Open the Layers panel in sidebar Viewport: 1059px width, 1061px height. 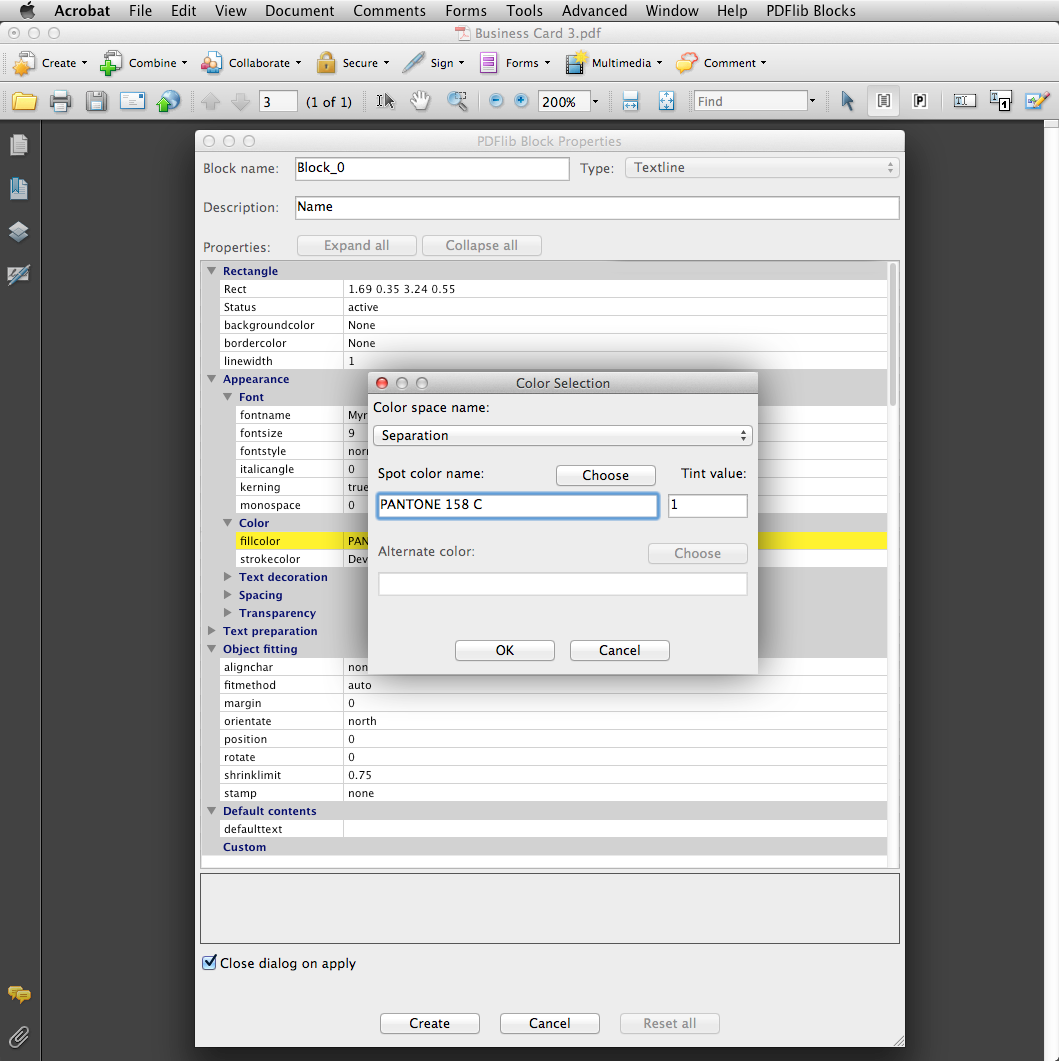(19, 232)
